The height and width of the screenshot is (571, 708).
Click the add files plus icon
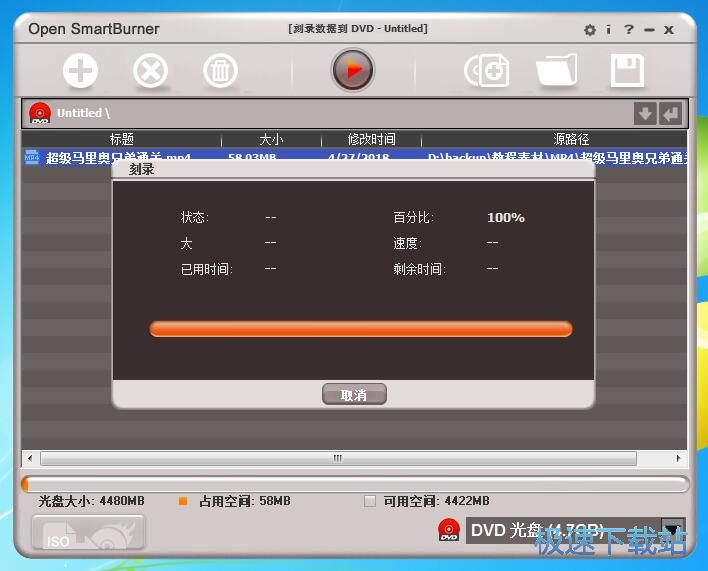[x=80, y=71]
